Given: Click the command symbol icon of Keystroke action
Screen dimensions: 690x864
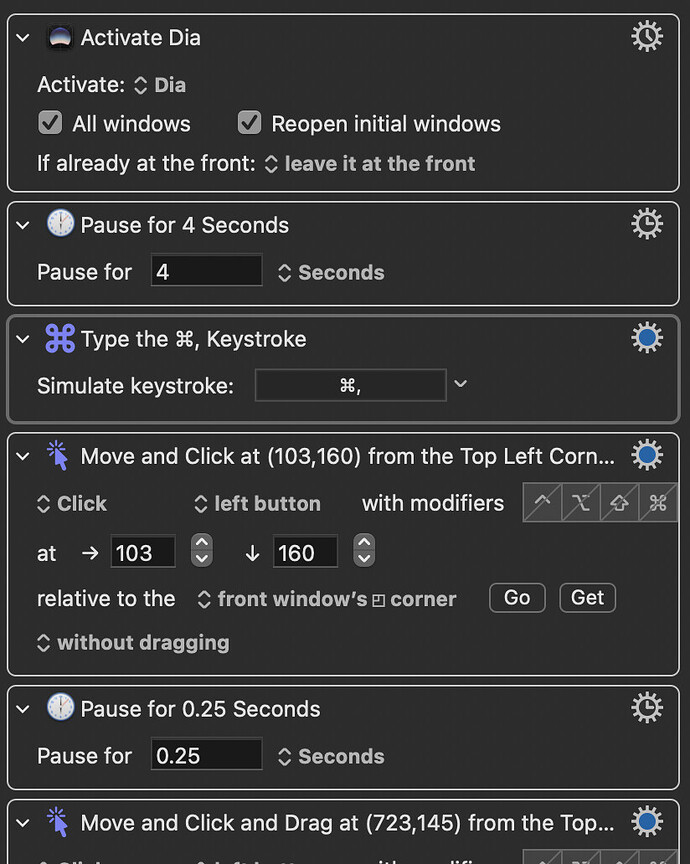Looking at the screenshot, I should click(60, 338).
